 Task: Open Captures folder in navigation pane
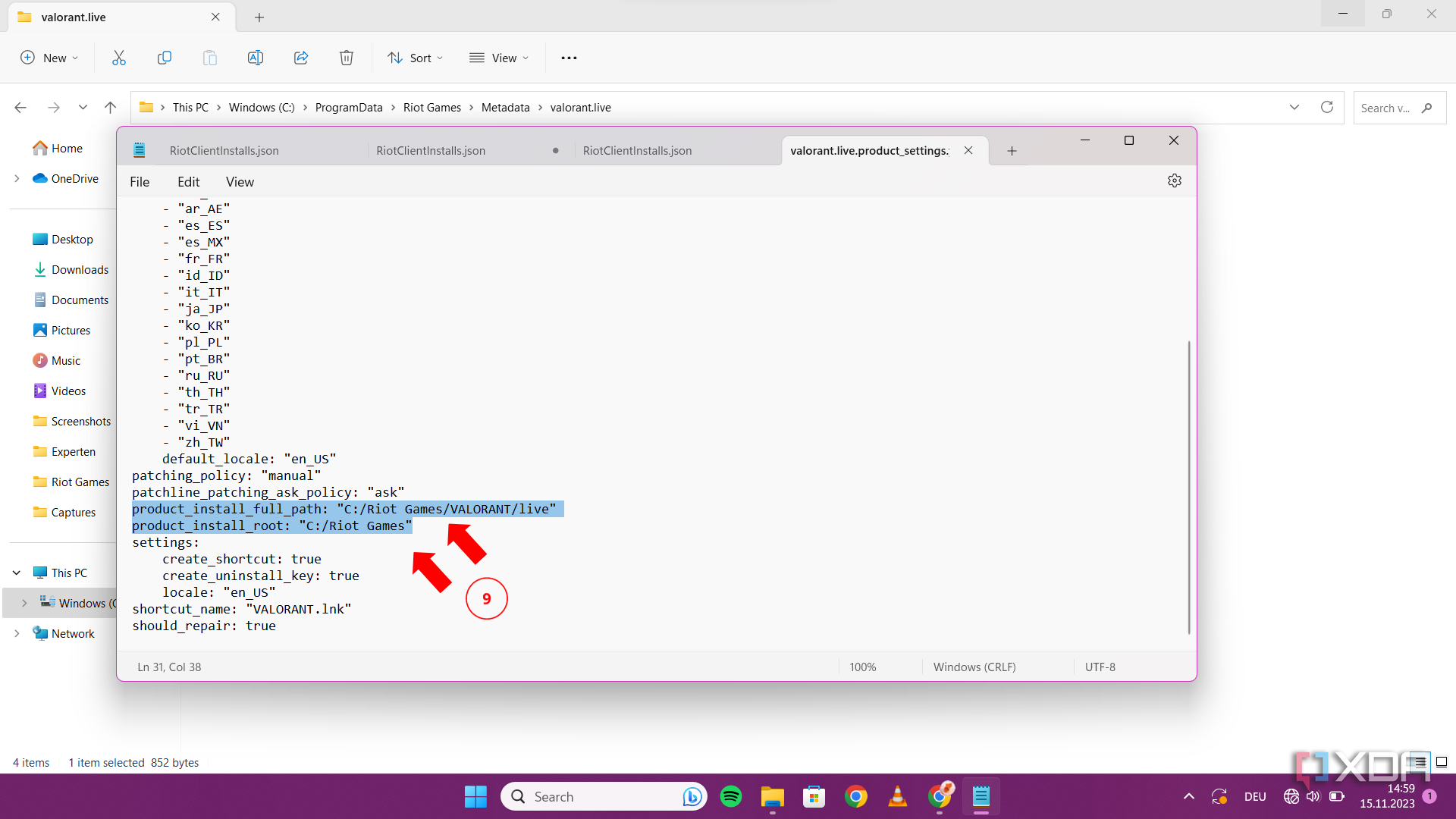(74, 513)
